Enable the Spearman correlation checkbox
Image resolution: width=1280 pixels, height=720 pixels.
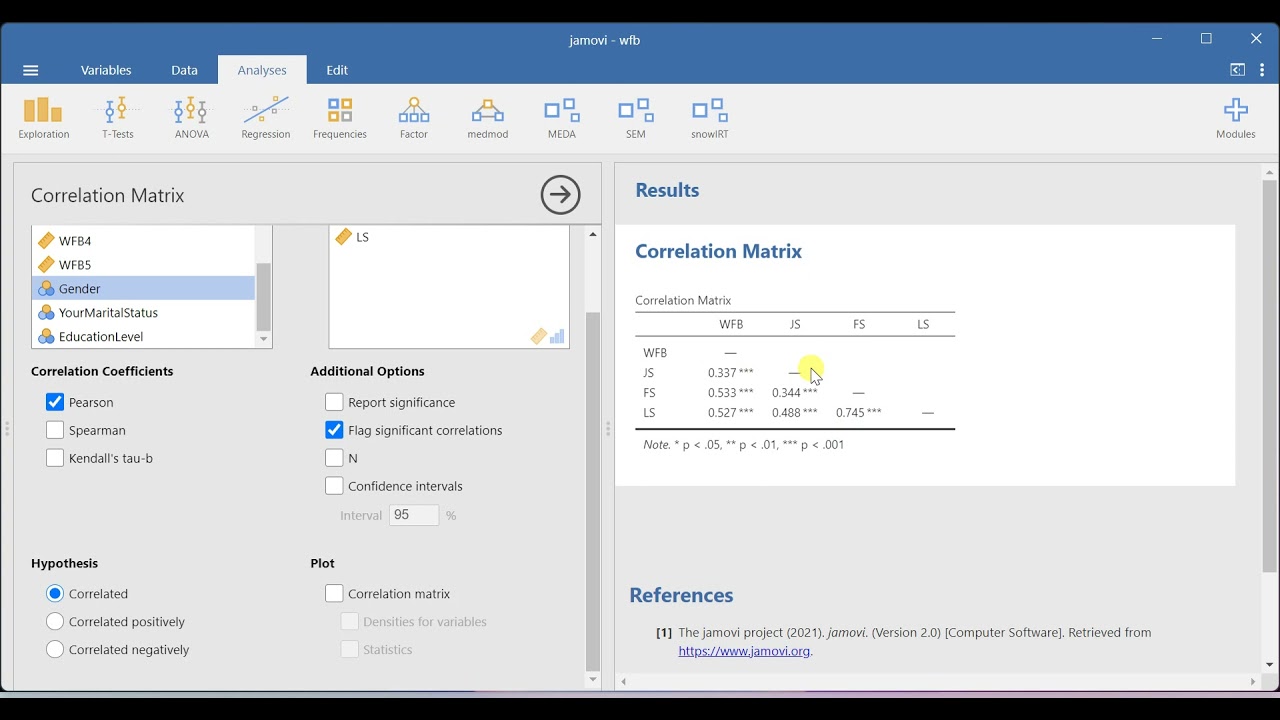(x=55, y=430)
